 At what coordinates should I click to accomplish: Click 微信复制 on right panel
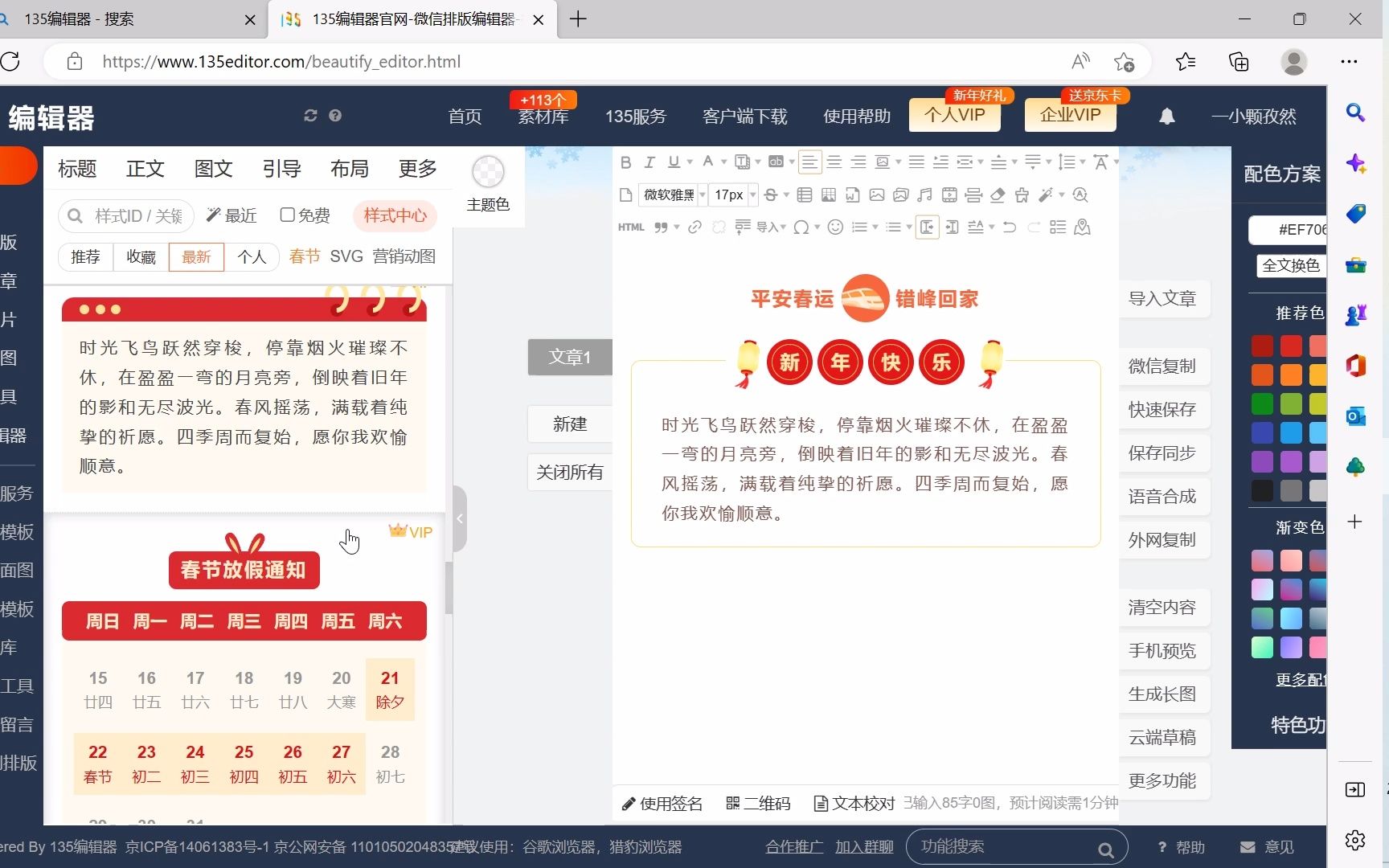point(1163,366)
